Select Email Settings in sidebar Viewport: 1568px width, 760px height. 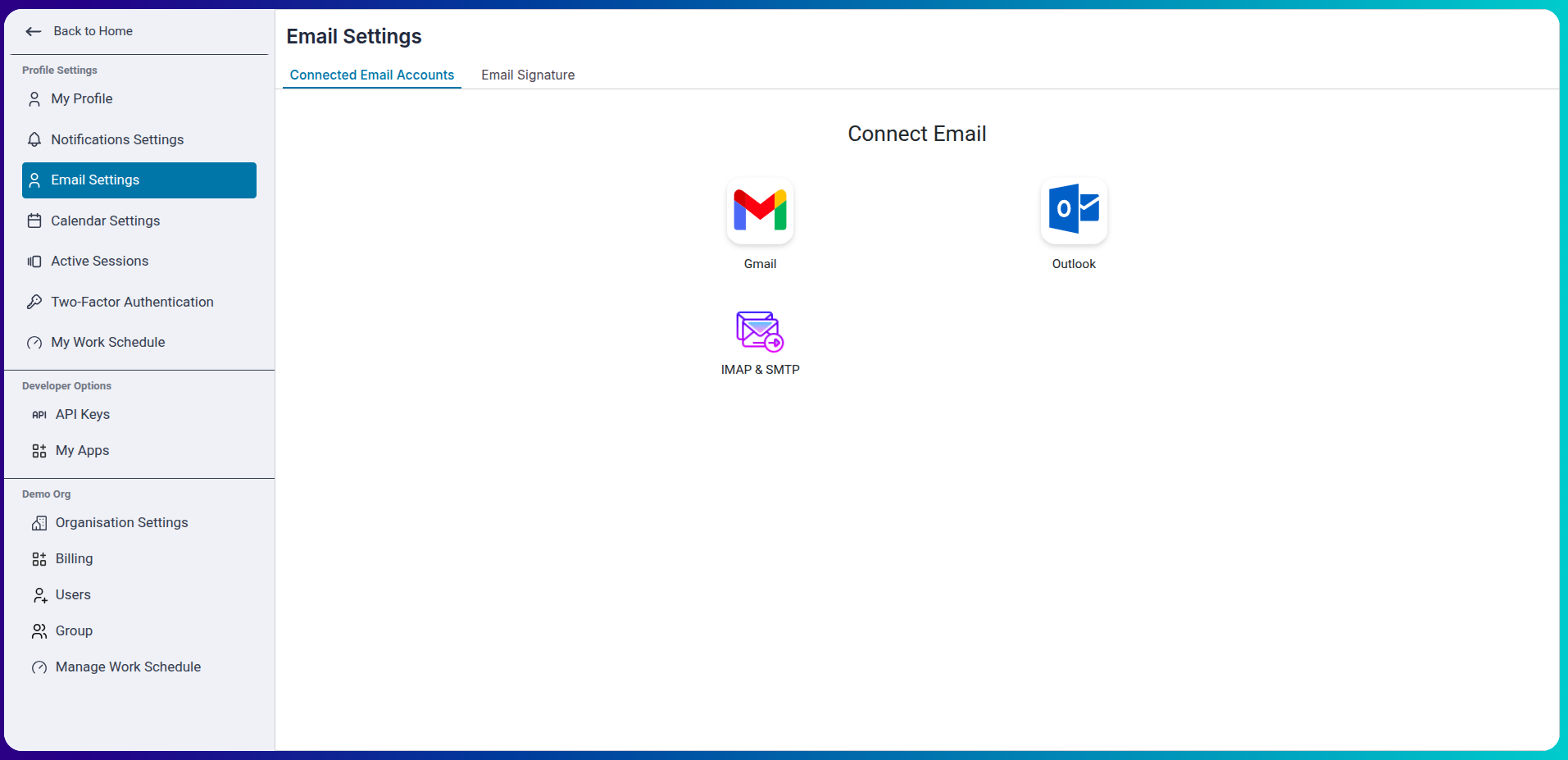pos(139,180)
